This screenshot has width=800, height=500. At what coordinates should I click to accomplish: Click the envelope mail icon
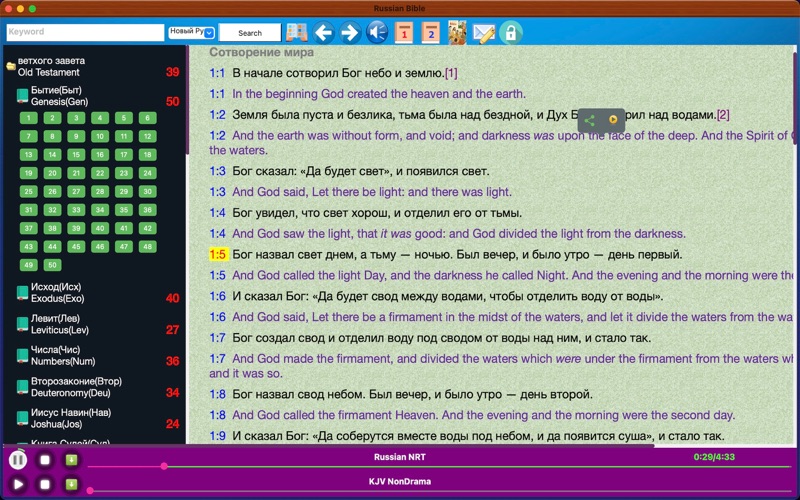(x=484, y=33)
